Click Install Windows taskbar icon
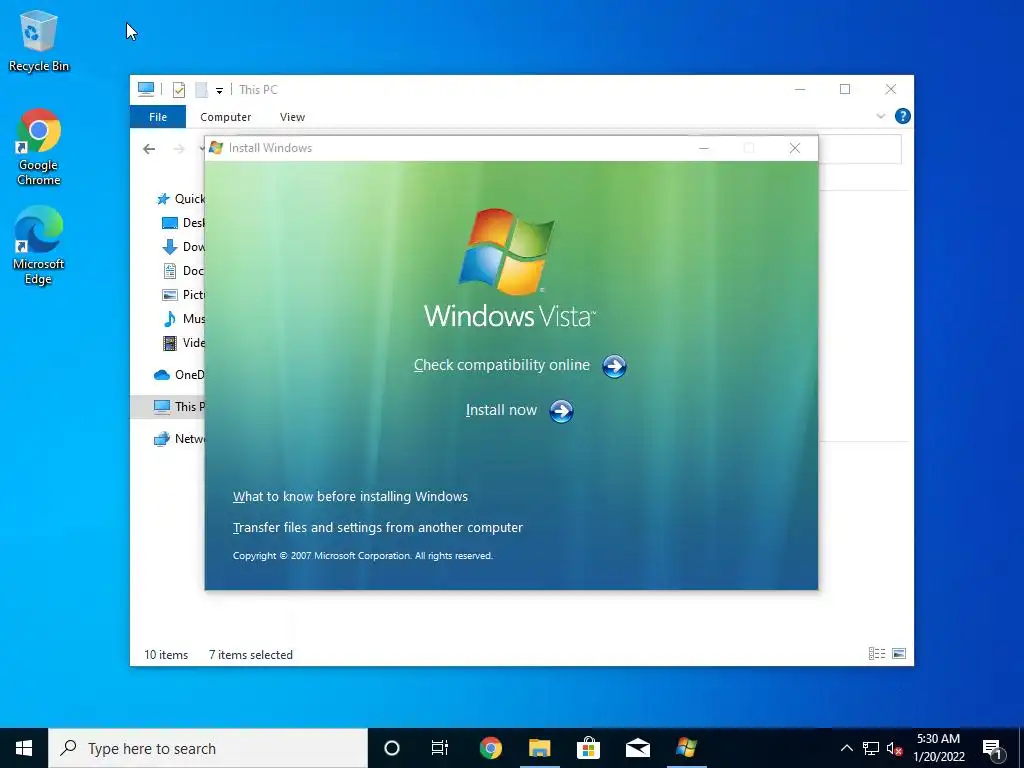1024x768 pixels. click(686, 748)
